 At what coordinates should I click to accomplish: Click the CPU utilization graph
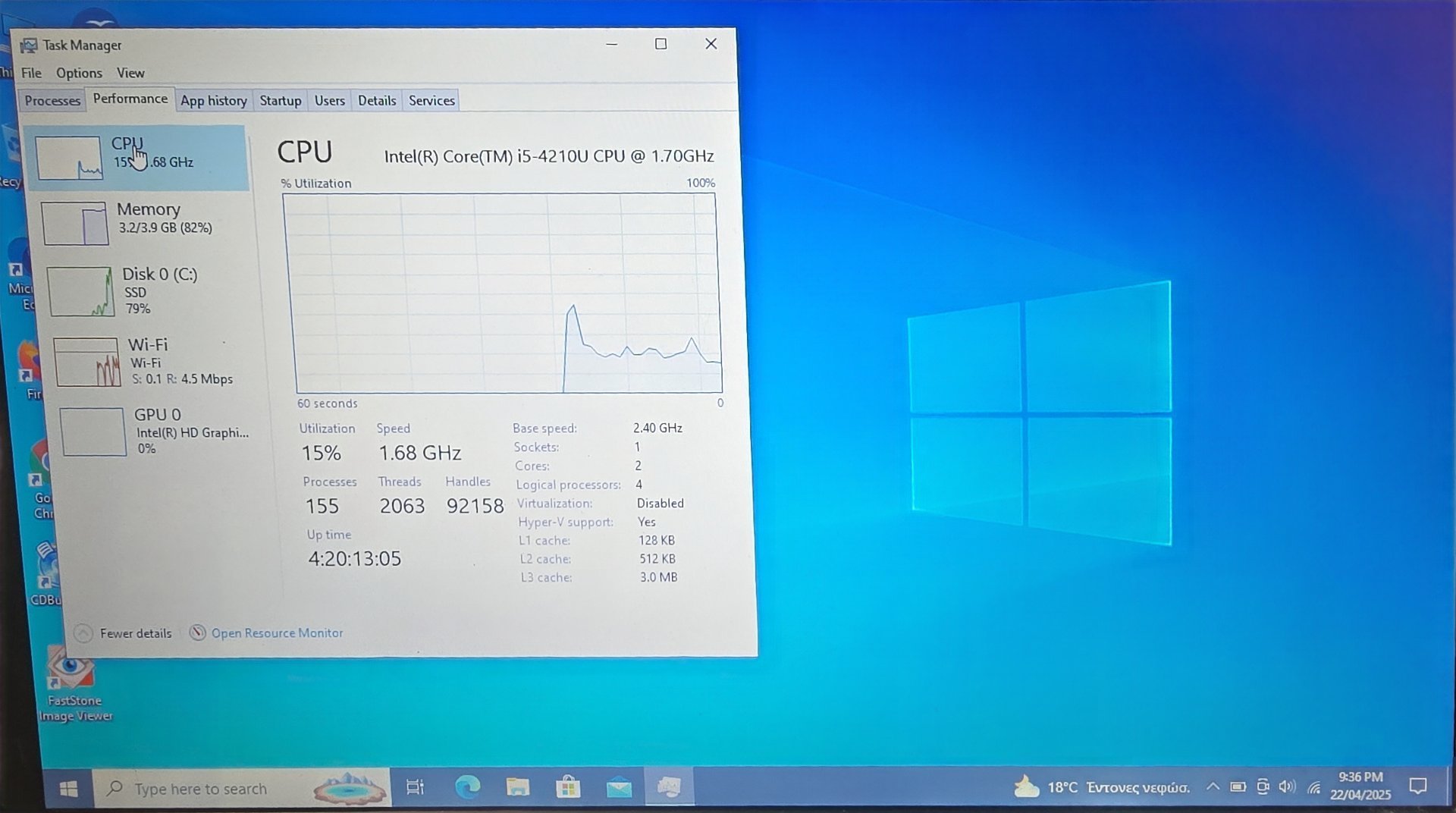click(x=502, y=293)
